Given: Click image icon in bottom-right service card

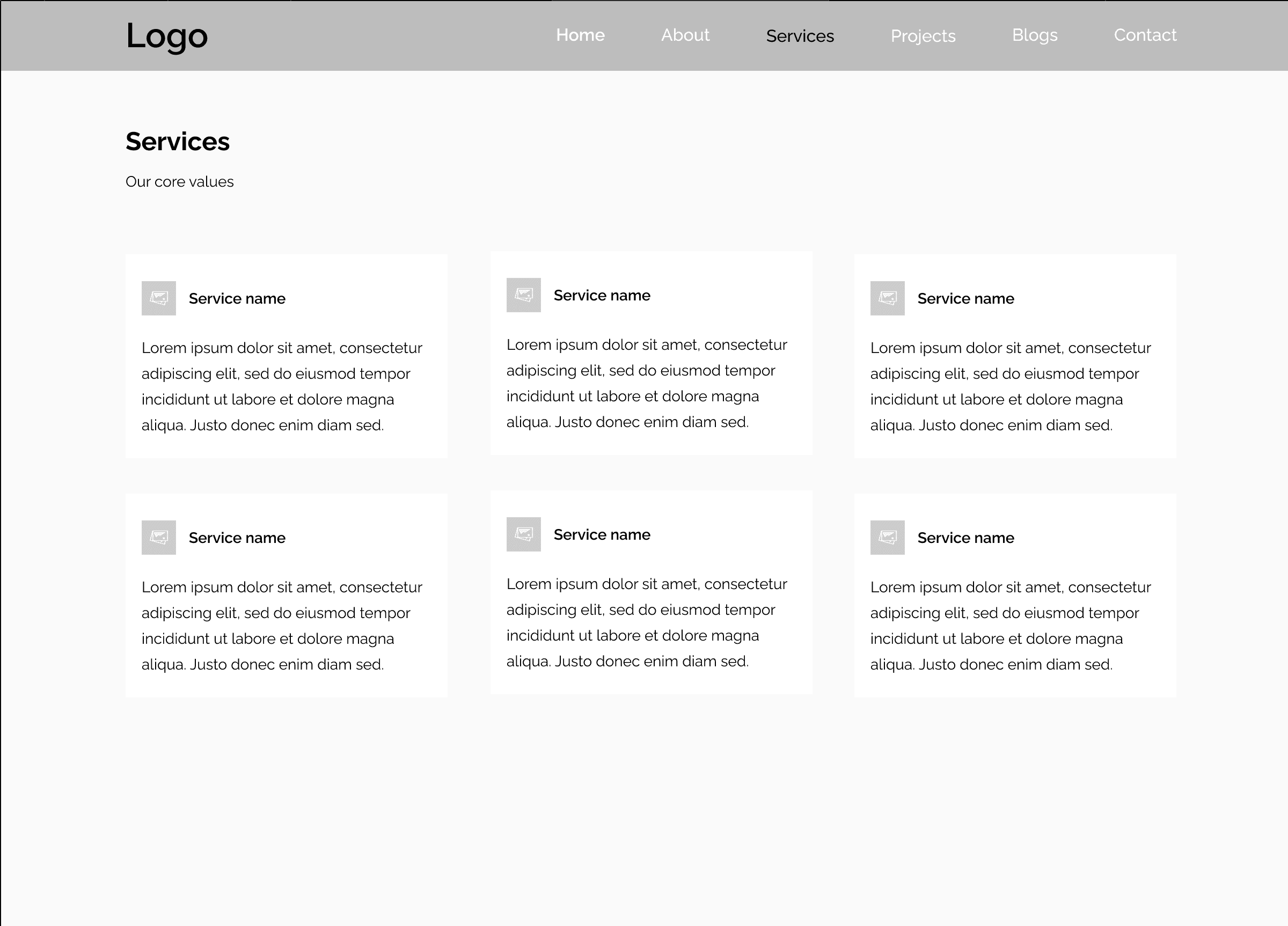Looking at the screenshot, I should tap(887, 537).
